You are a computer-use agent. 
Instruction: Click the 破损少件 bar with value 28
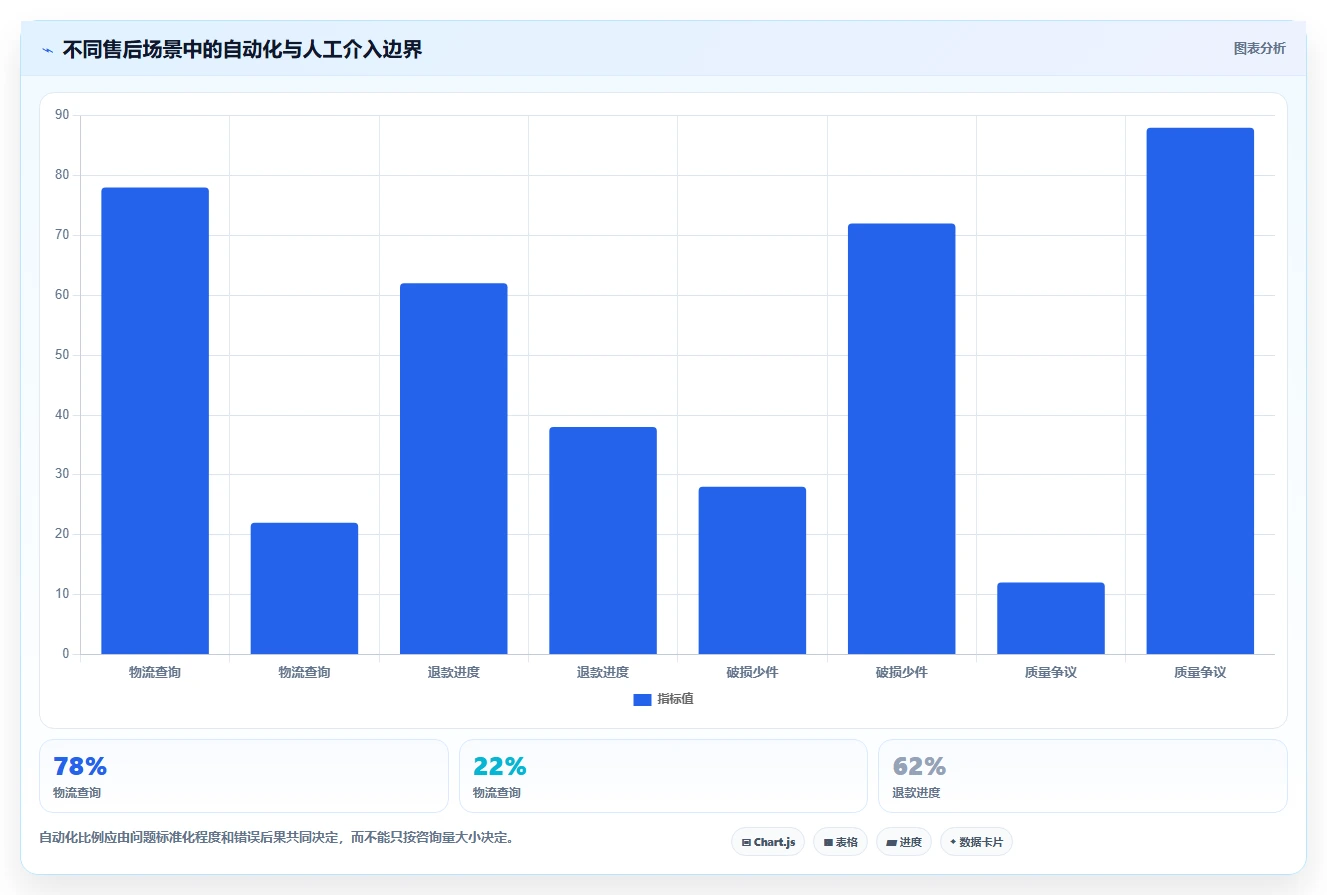click(752, 571)
